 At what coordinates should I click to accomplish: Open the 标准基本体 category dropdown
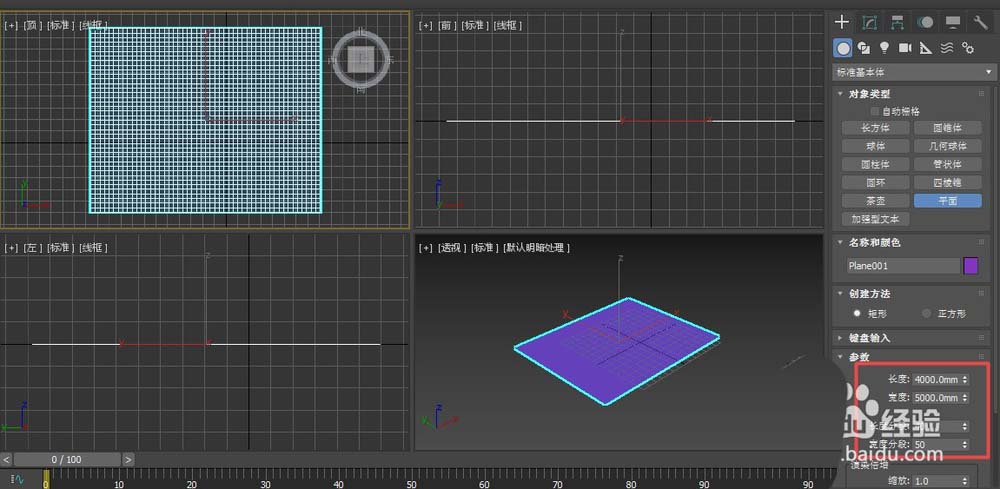tap(913, 73)
